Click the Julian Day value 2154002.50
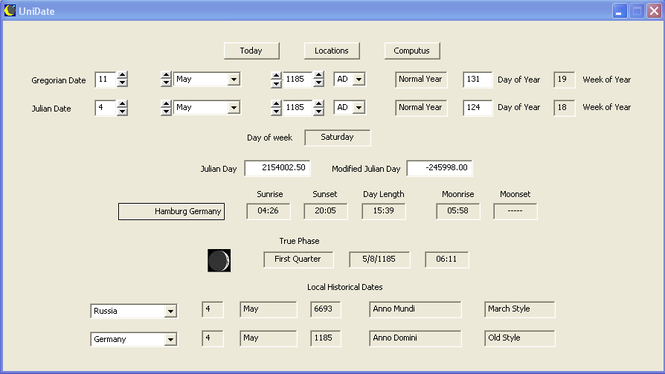The image size is (665, 374). point(277,168)
